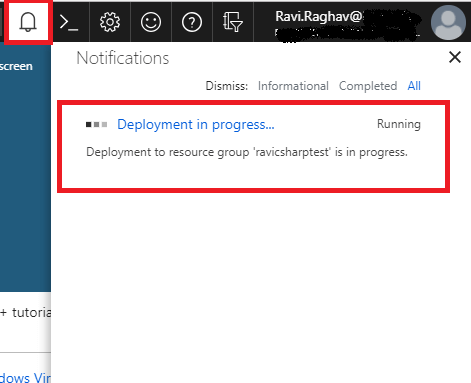The image size is (471, 383).
Task: Open the user account avatar
Action: click(x=448, y=22)
